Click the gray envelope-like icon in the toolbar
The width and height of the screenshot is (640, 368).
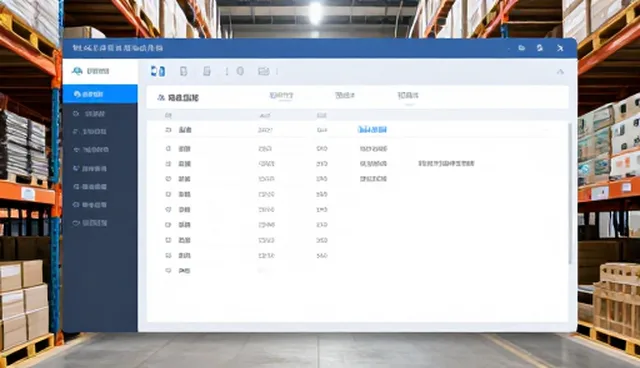(x=264, y=71)
